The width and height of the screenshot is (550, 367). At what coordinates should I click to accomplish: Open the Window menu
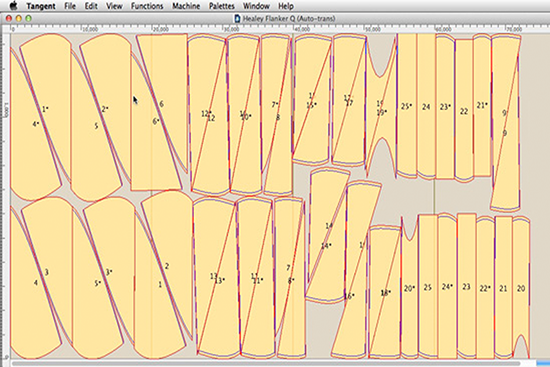[x=256, y=6]
